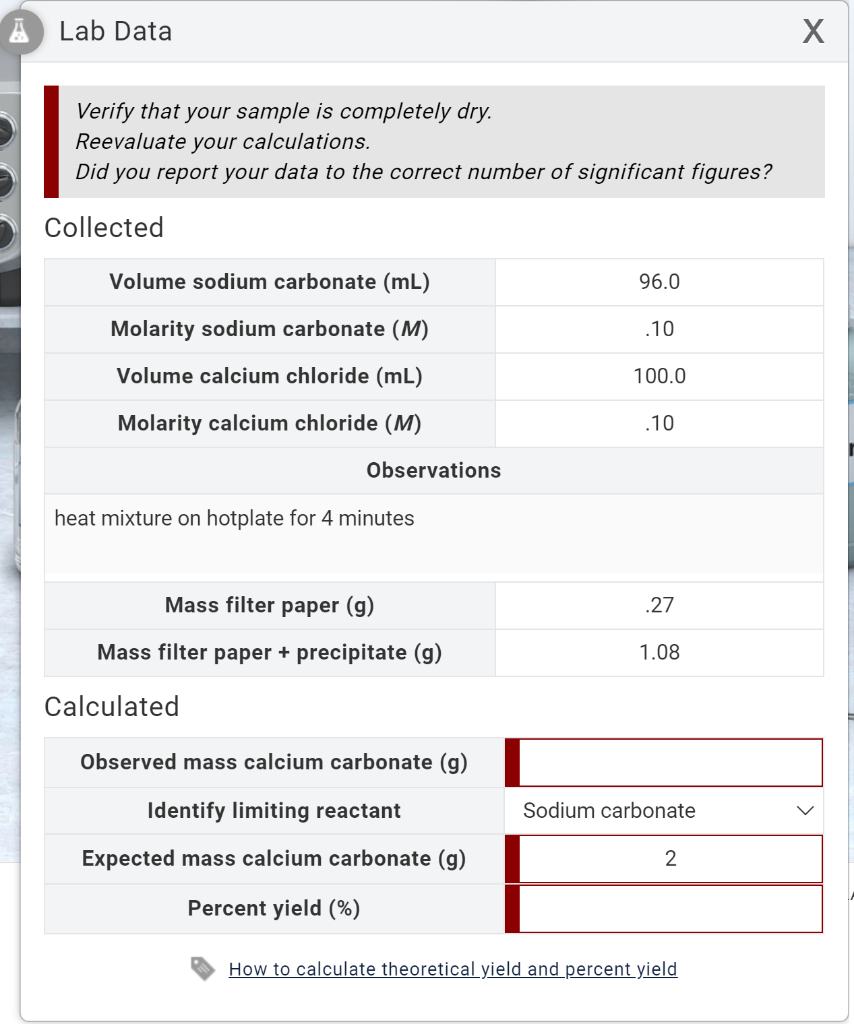Select the Molarity calcium chloride cell
The image size is (854, 1024).
(659, 423)
